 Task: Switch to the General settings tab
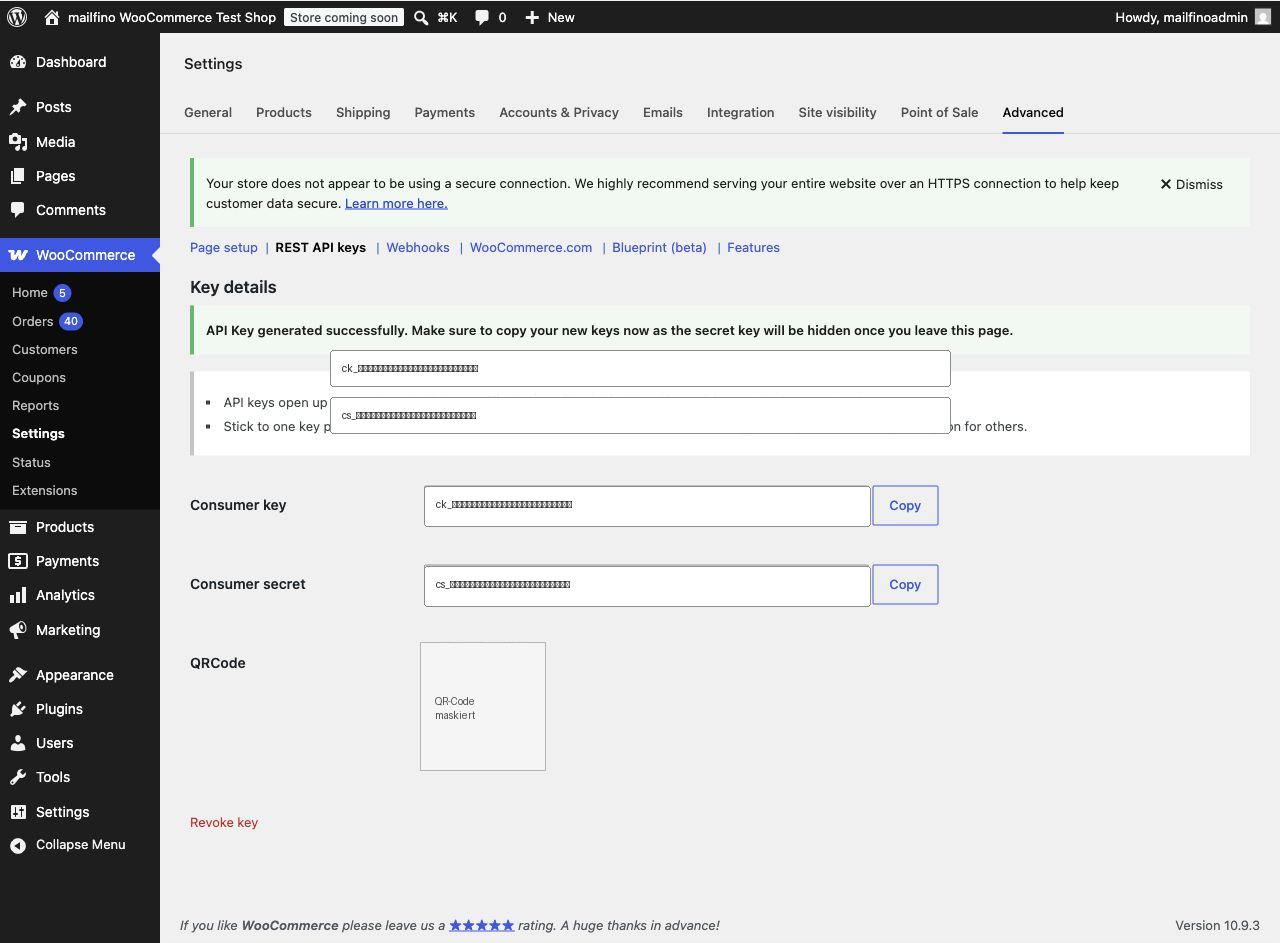pyautogui.click(x=208, y=112)
